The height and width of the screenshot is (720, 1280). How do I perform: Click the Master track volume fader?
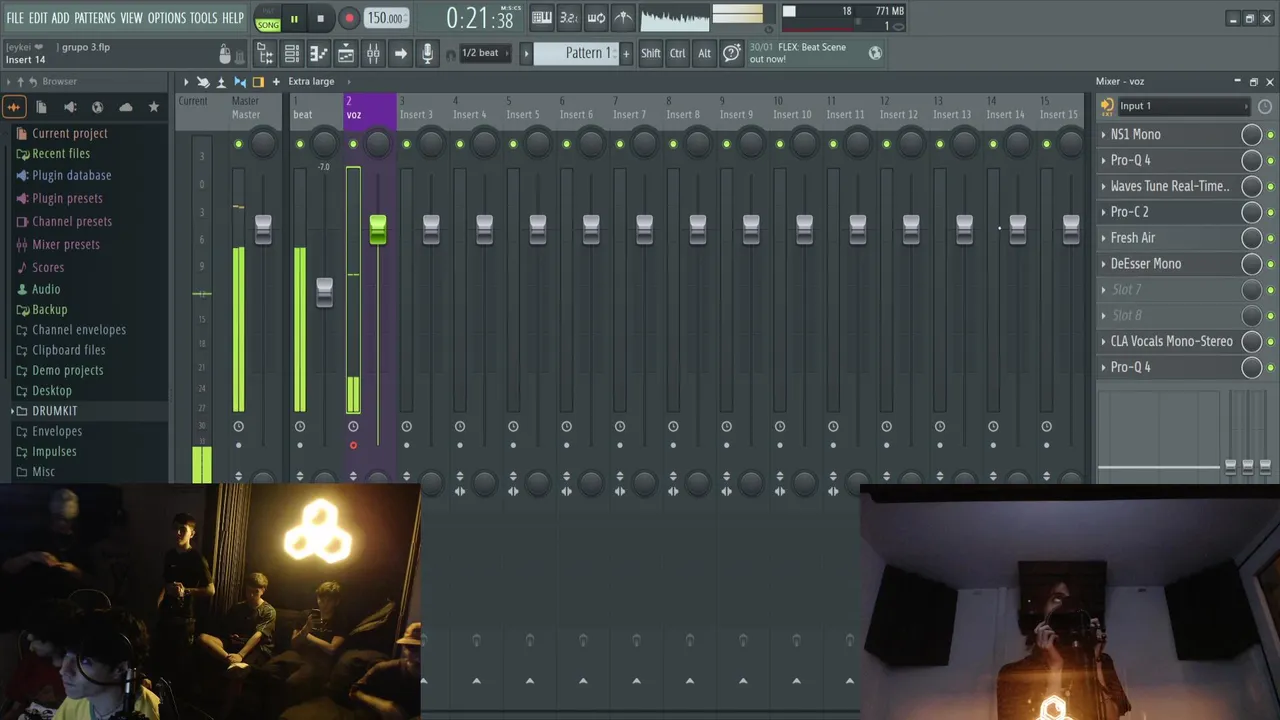pyautogui.click(x=263, y=229)
